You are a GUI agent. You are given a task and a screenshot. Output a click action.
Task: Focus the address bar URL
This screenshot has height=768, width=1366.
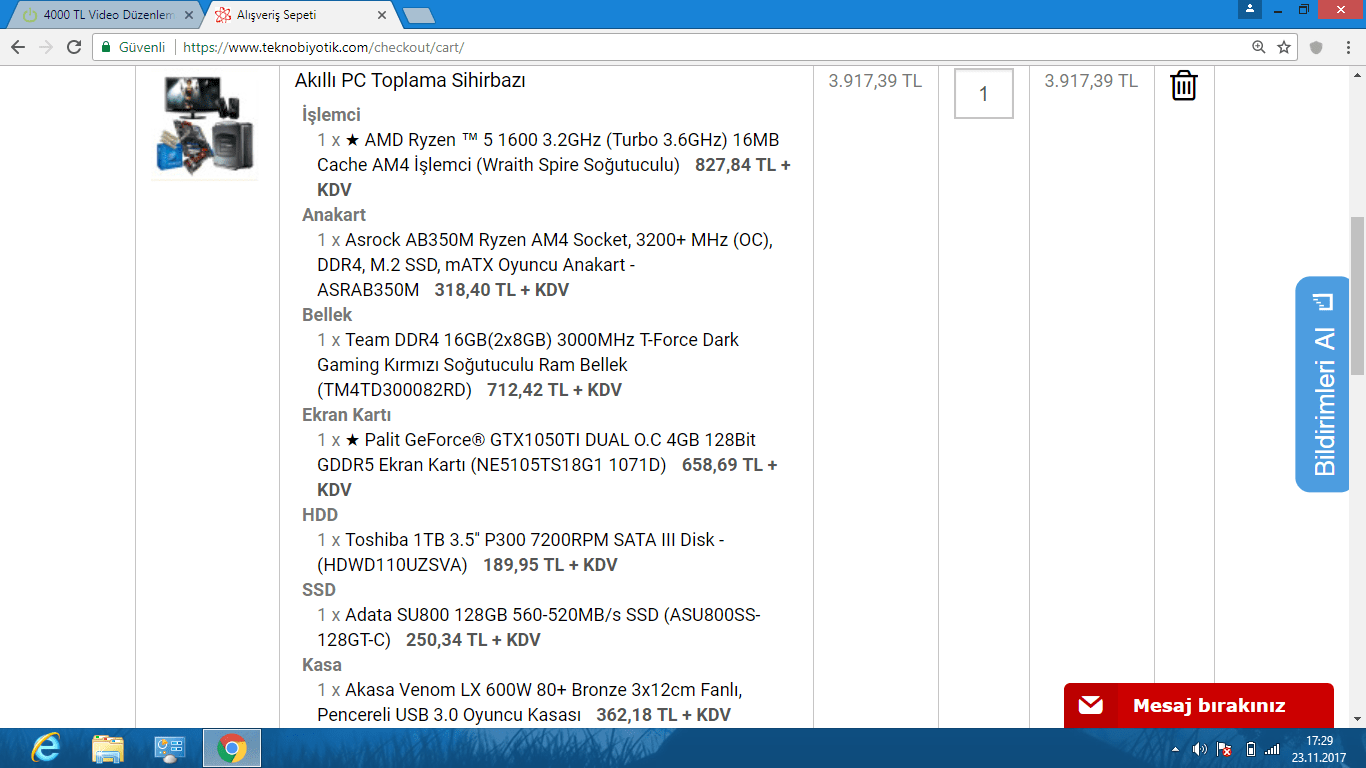(324, 47)
